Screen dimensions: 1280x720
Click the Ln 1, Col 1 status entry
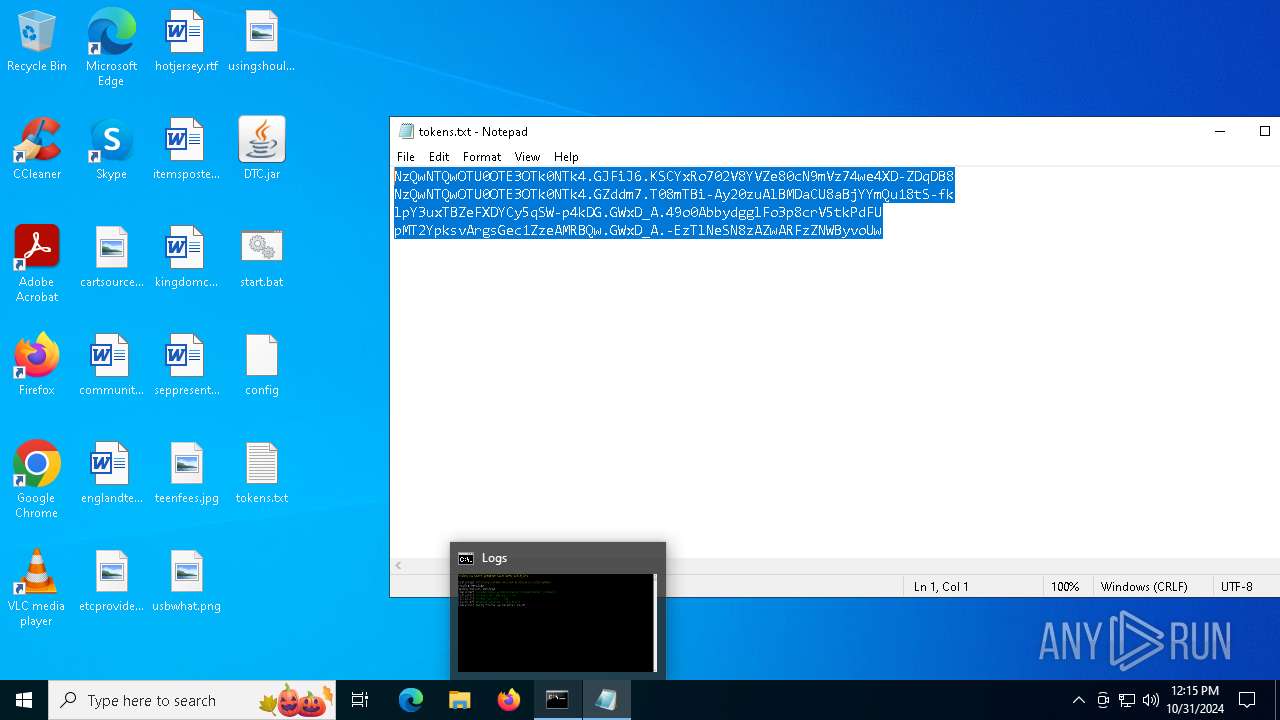pyautogui.click(x=941, y=587)
